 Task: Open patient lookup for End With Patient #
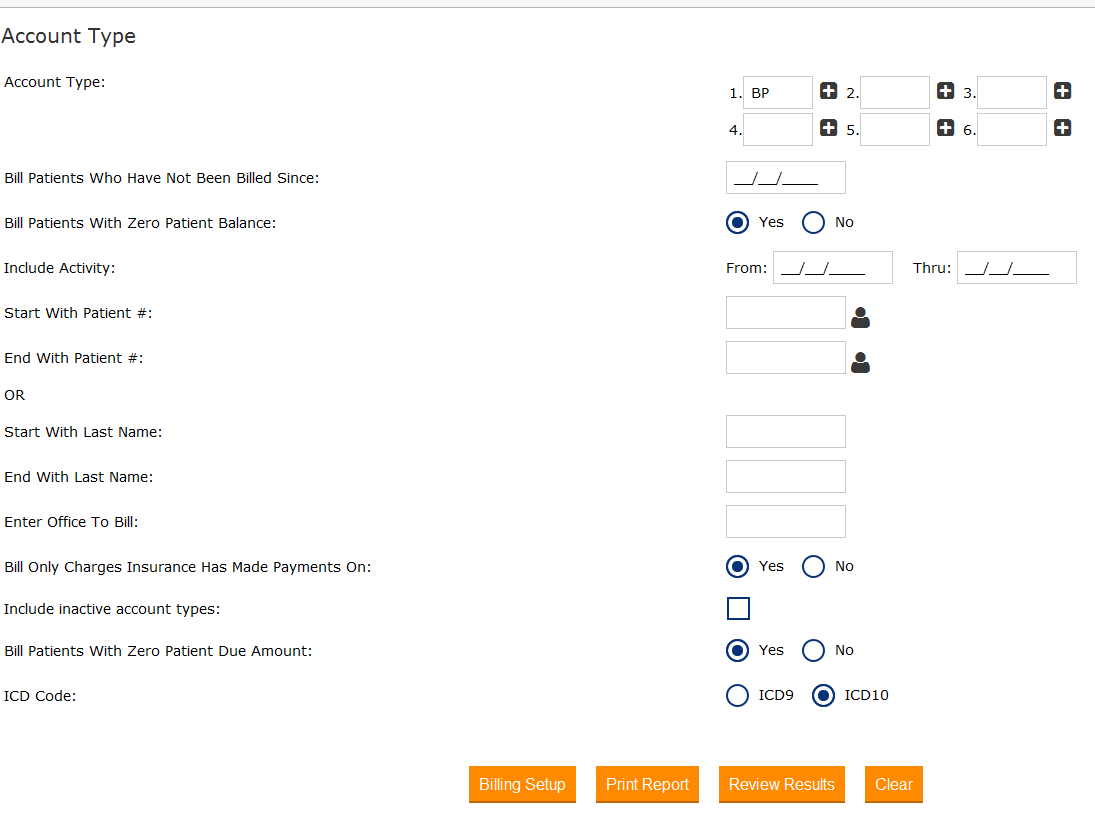[x=860, y=362]
